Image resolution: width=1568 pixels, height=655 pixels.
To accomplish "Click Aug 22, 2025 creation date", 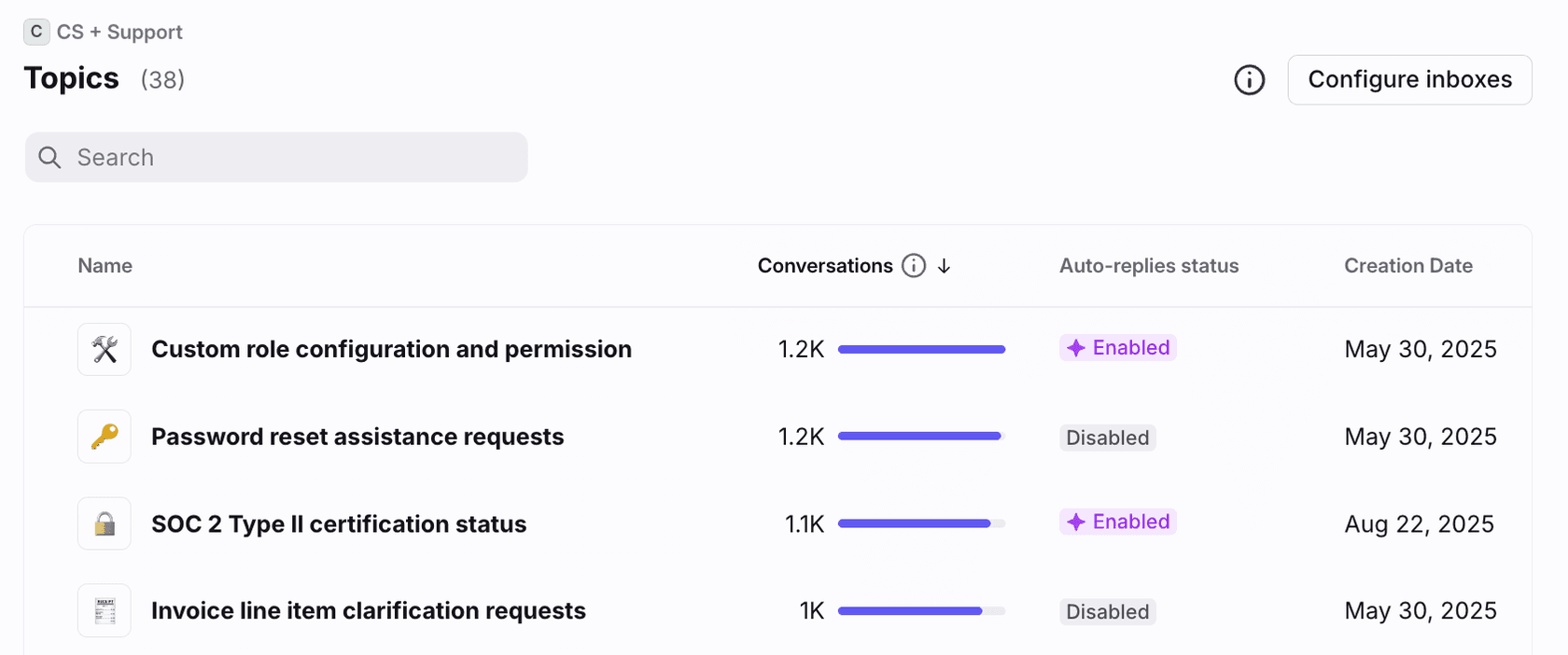I will 1419,524.
